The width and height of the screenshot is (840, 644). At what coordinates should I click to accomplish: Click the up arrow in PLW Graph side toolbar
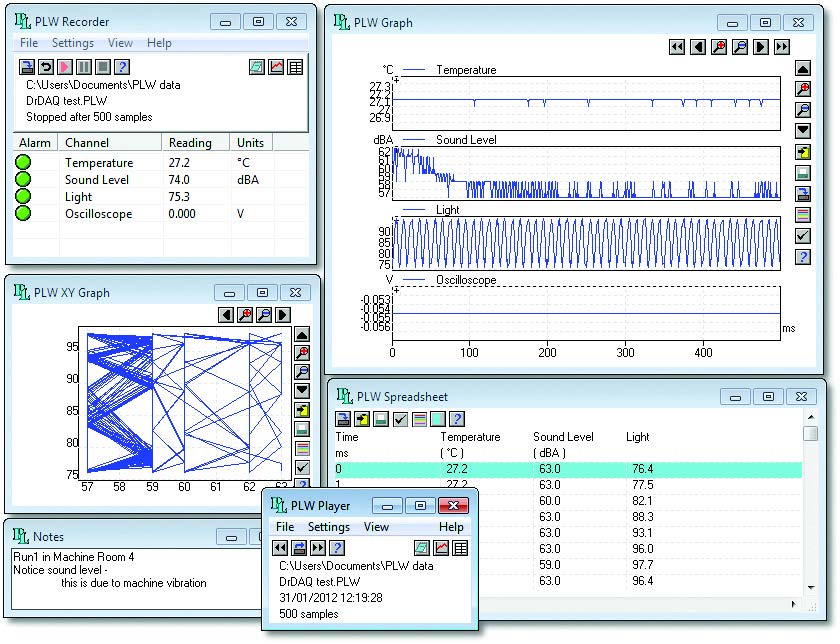(x=803, y=68)
